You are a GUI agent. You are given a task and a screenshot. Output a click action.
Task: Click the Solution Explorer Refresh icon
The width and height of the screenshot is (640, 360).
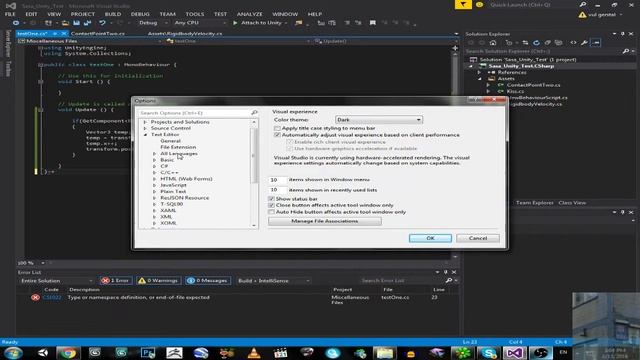[x=536, y=42]
